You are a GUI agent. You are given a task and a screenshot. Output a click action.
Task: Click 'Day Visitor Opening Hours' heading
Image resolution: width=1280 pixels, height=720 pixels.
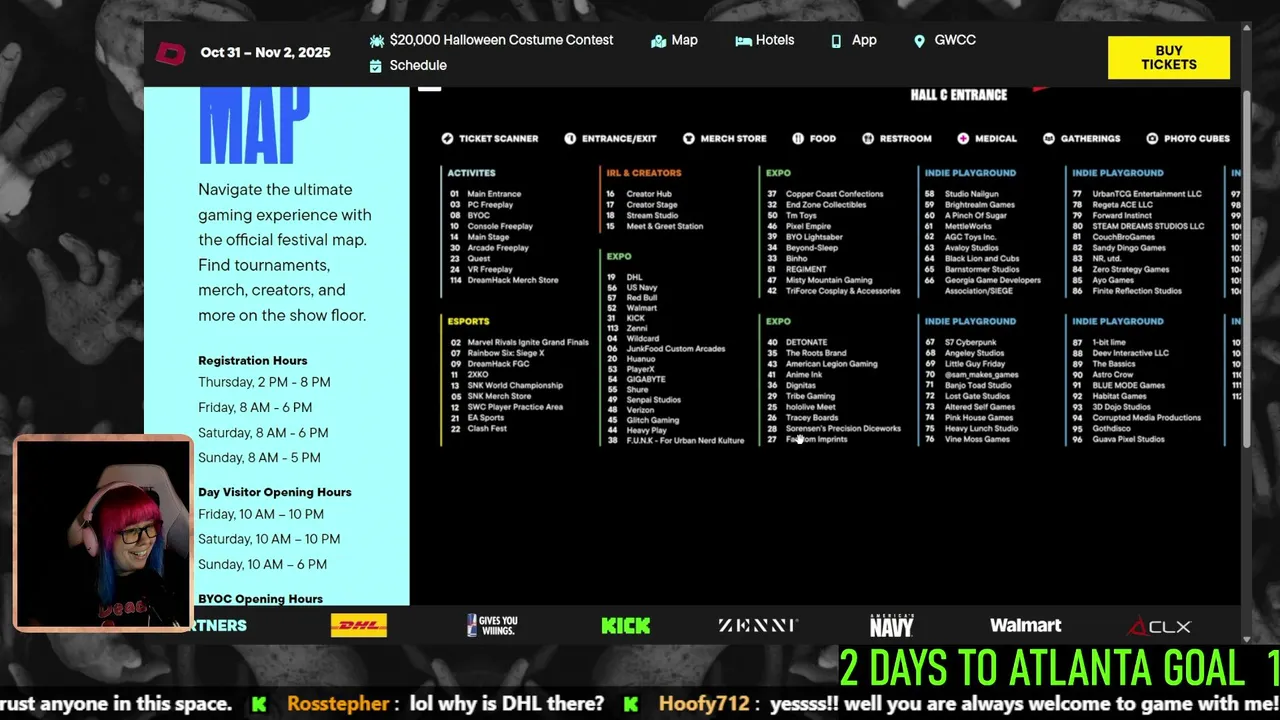tap(275, 493)
